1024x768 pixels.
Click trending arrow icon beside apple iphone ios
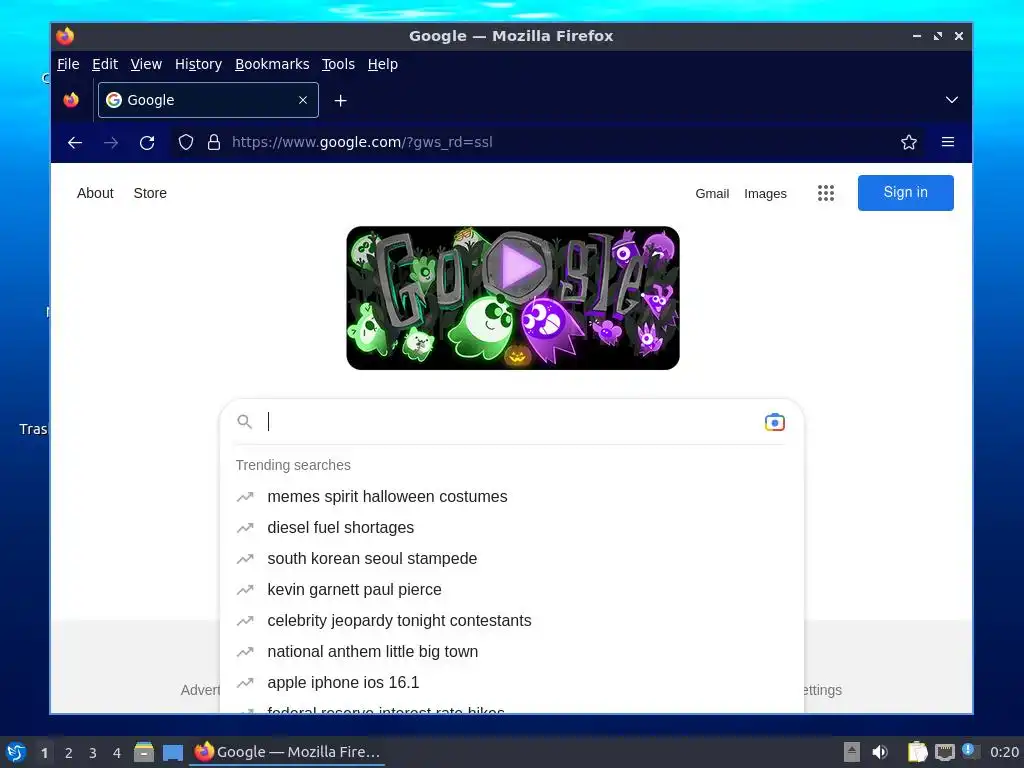(245, 682)
